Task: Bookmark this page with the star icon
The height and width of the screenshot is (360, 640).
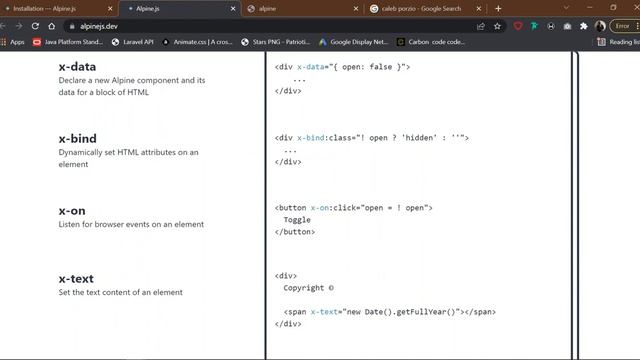Action: point(497,26)
